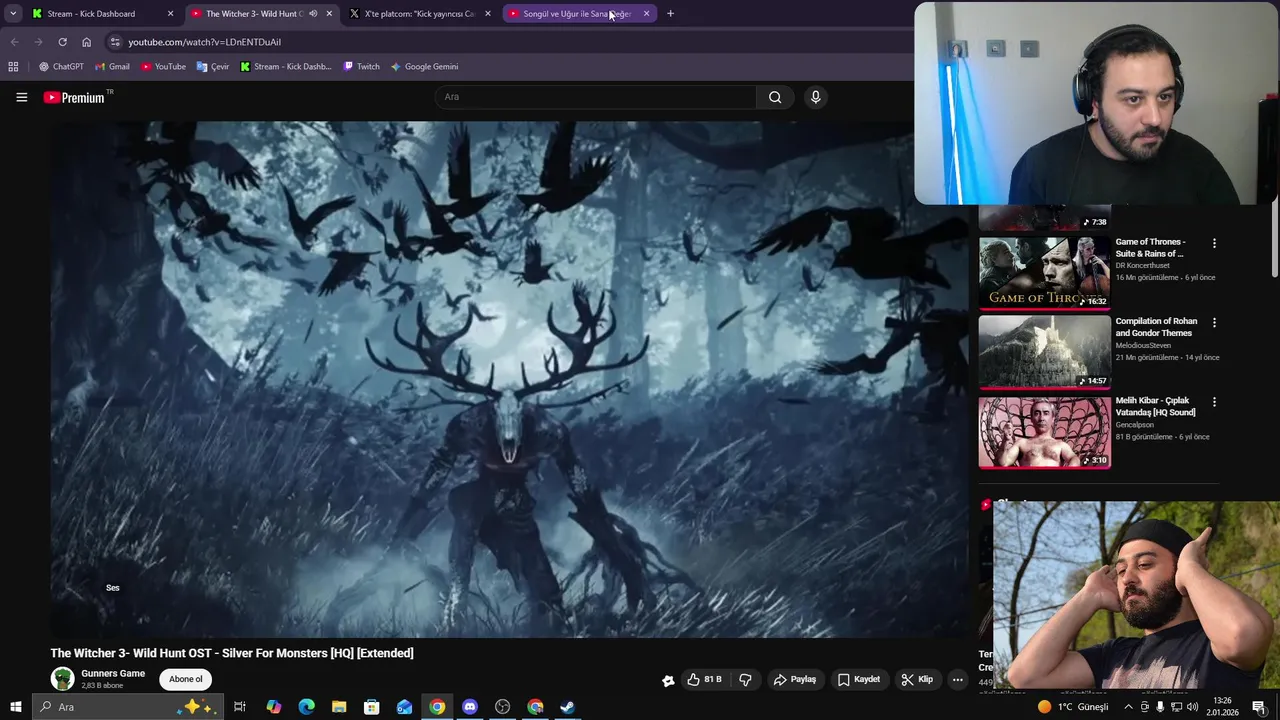Open the tab search dropdown arrow
1280x720 pixels.
(13, 14)
